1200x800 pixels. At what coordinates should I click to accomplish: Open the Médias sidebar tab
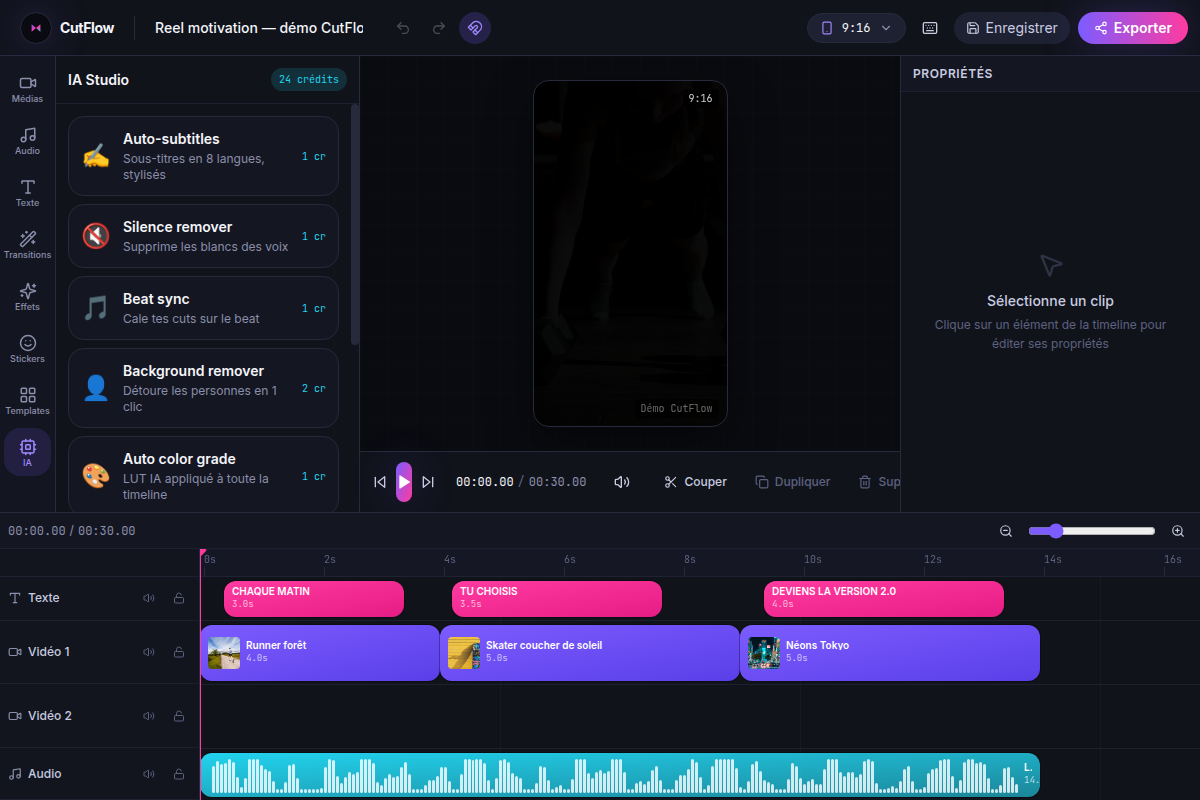(x=28, y=89)
